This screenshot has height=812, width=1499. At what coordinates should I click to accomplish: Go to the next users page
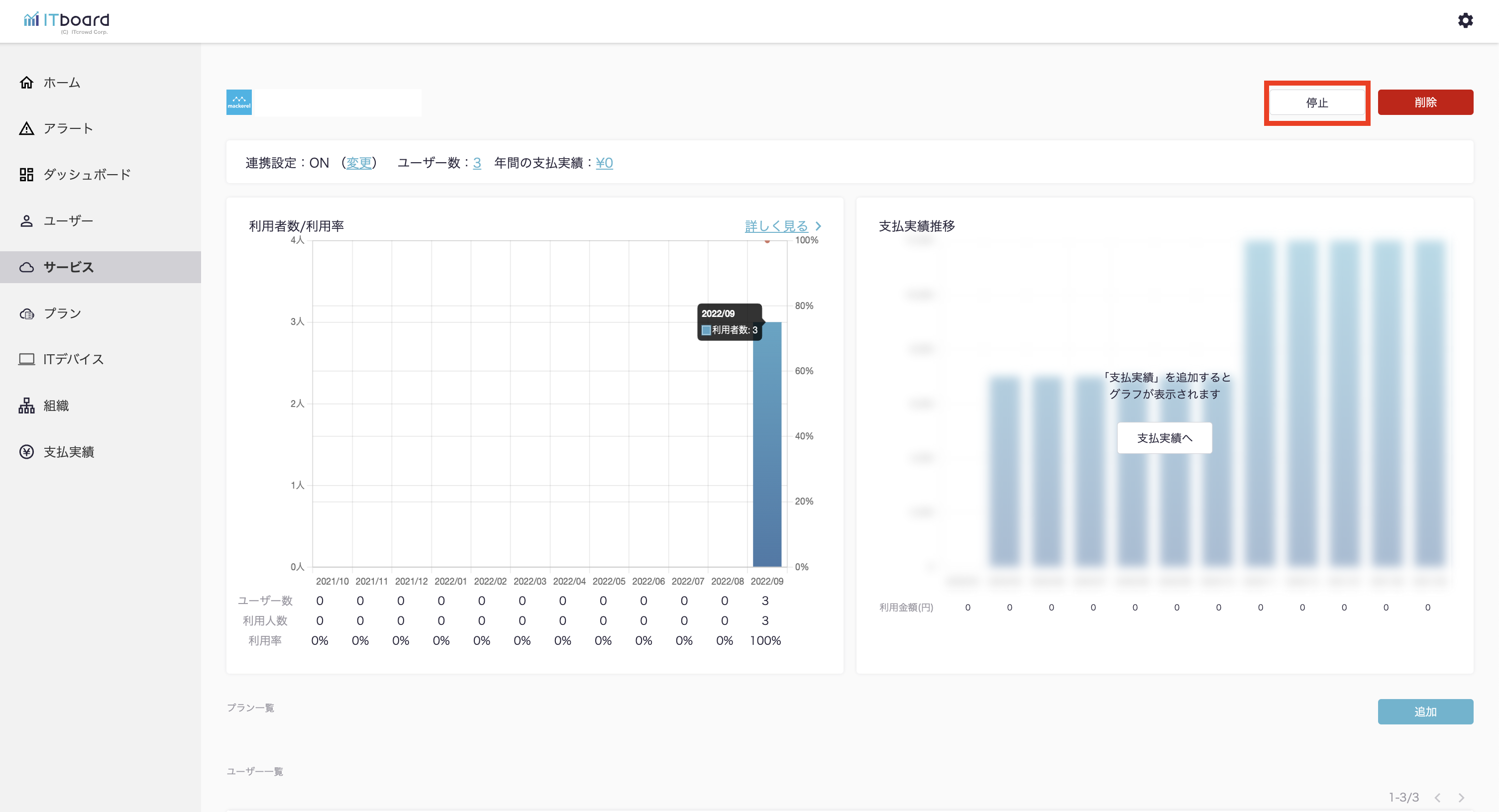click(x=1461, y=798)
